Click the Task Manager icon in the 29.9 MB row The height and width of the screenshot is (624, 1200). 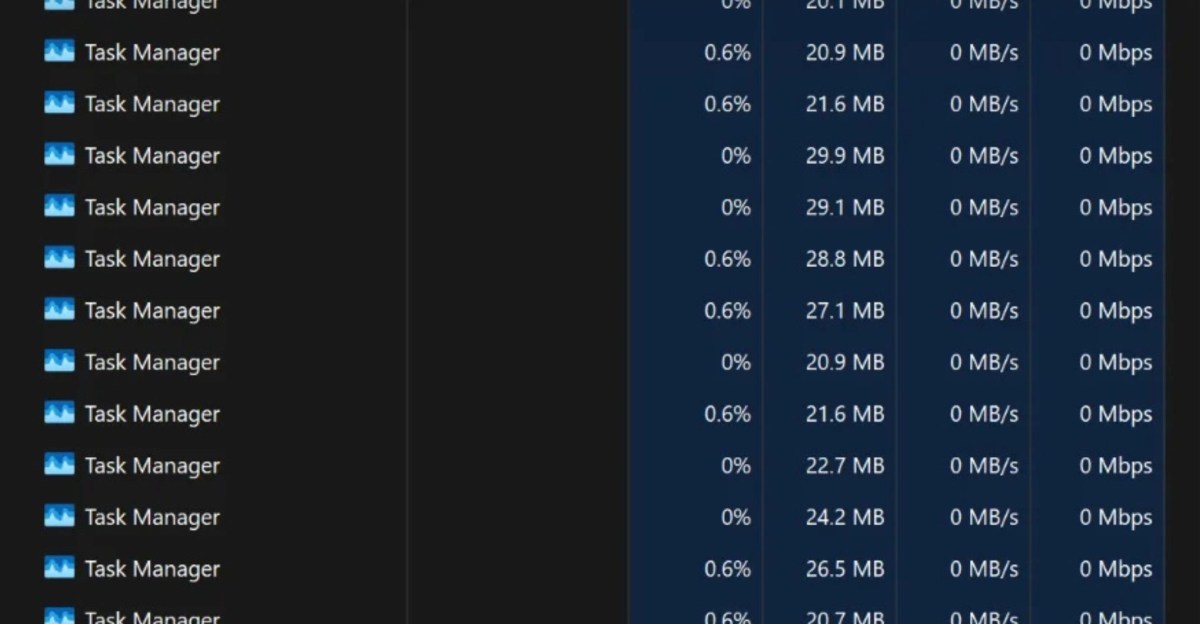pos(60,155)
